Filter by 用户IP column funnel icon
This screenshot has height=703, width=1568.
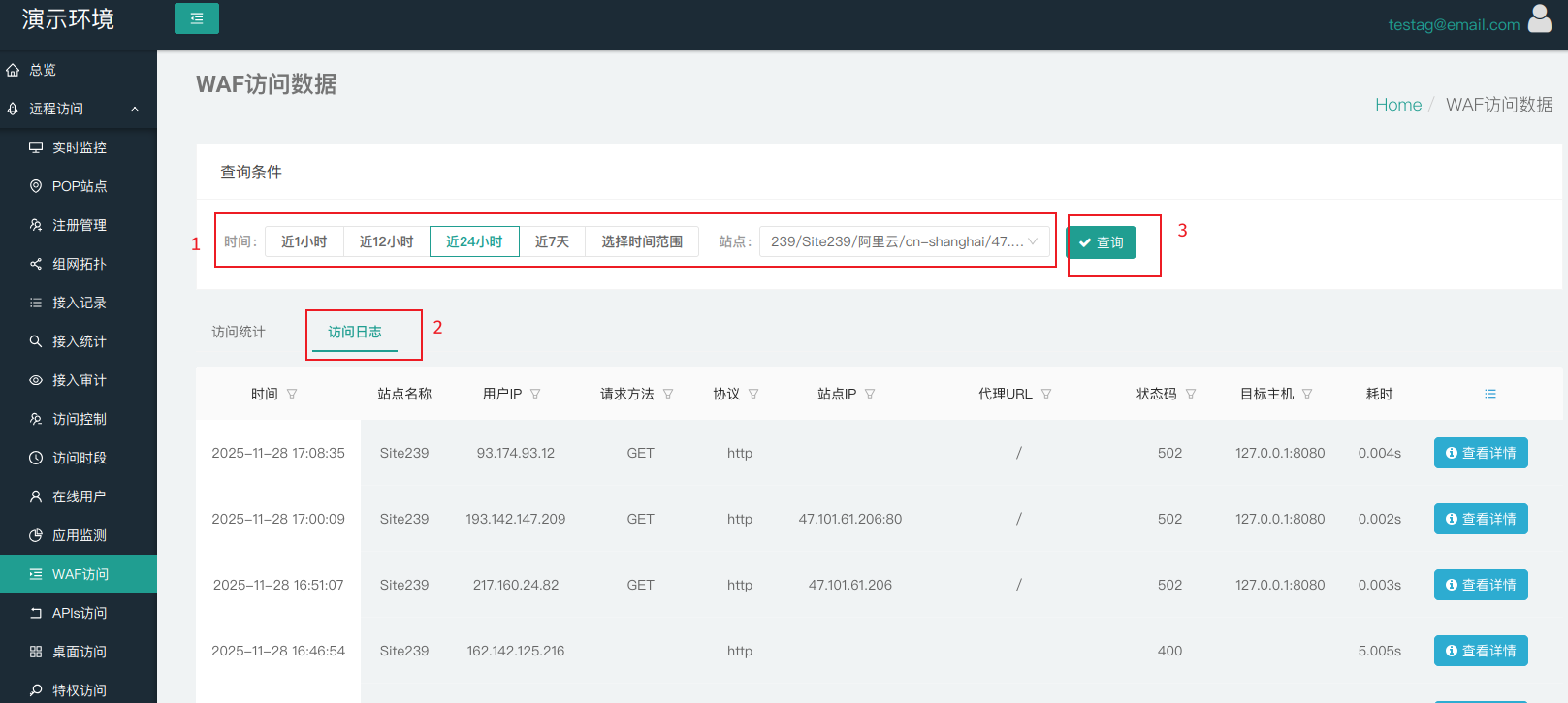535,394
